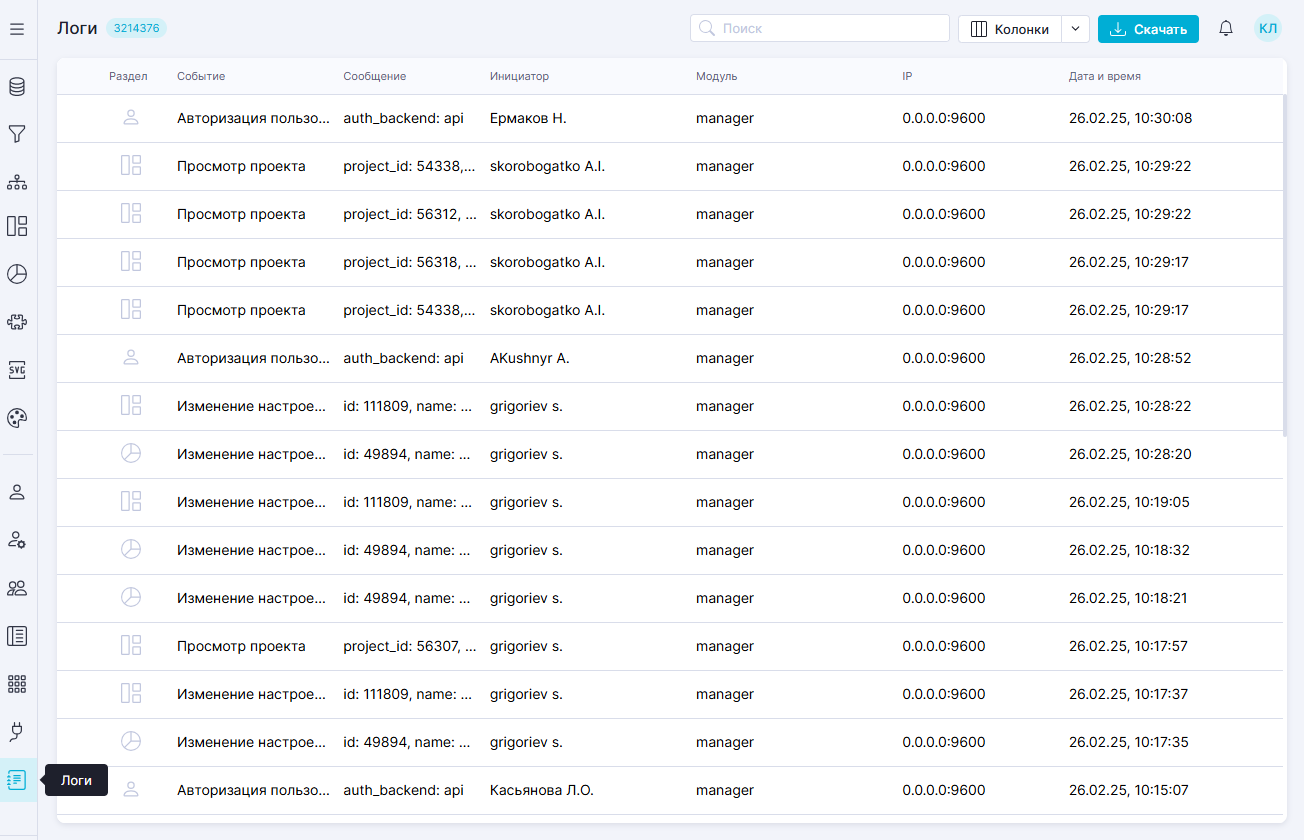Click the Колонки columns button

[x=1010, y=29]
